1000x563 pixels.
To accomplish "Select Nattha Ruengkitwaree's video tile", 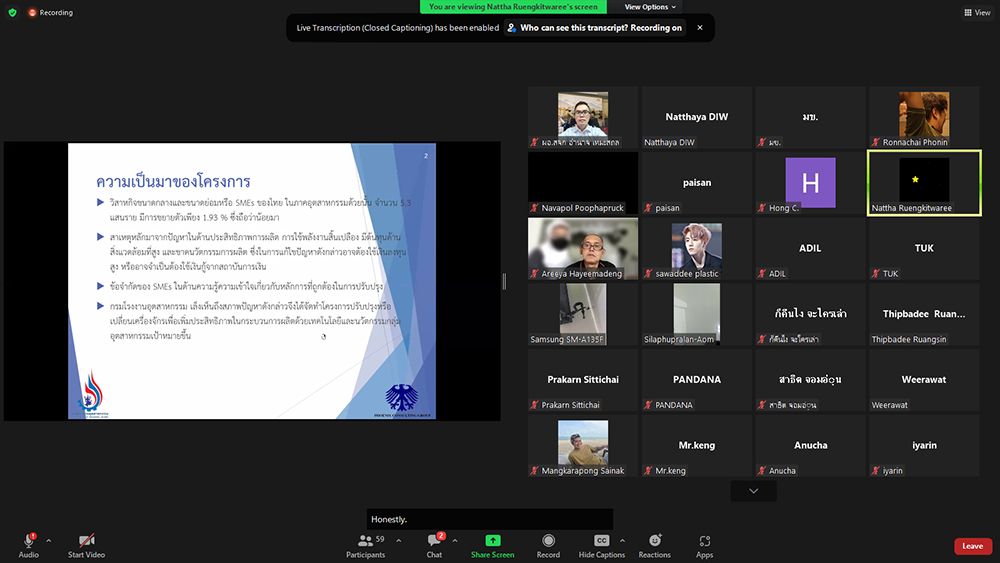I will [x=924, y=182].
